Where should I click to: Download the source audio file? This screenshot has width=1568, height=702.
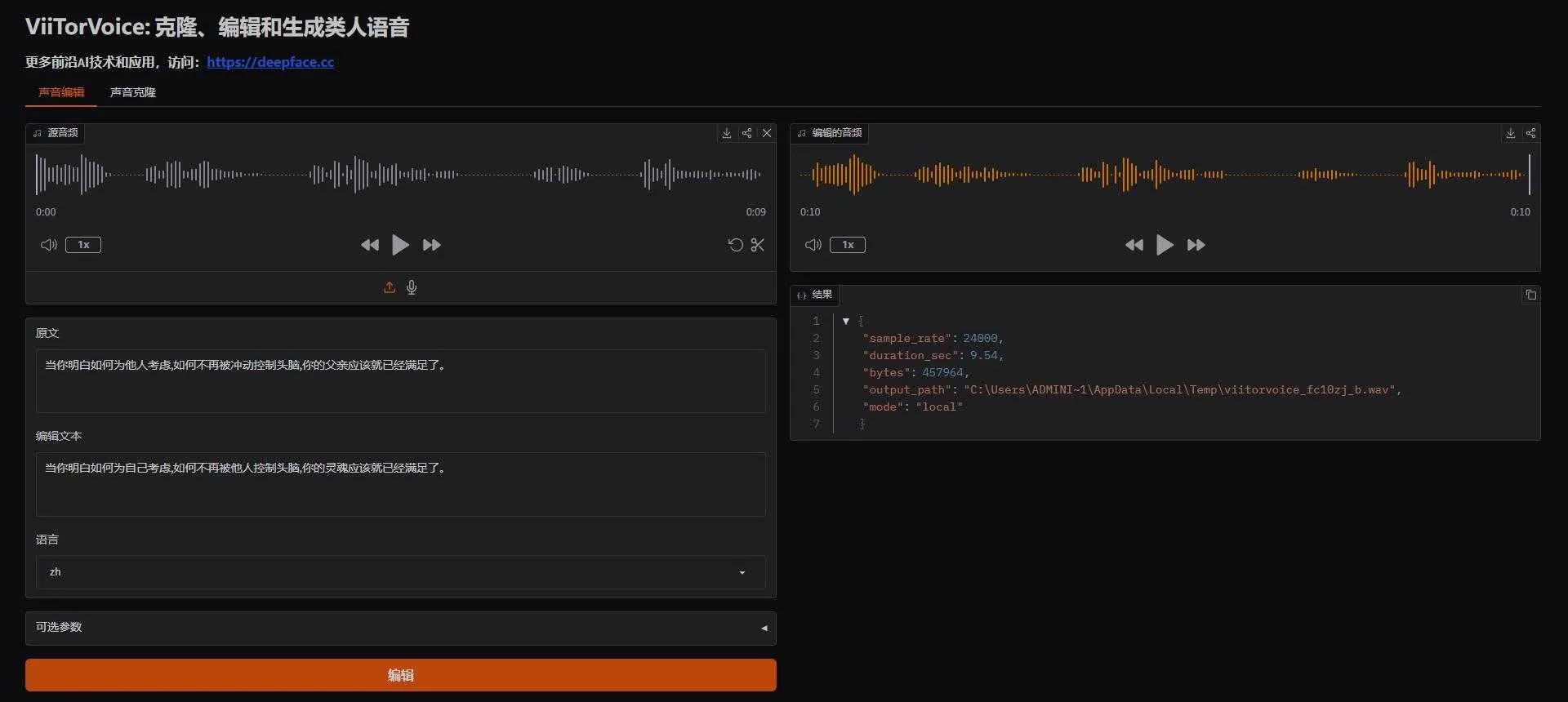[x=726, y=133]
